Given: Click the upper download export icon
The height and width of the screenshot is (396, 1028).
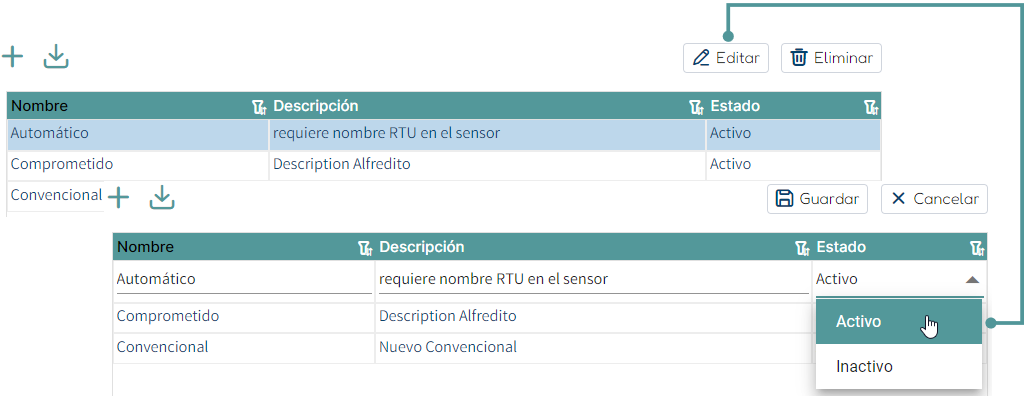Looking at the screenshot, I should [x=56, y=57].
